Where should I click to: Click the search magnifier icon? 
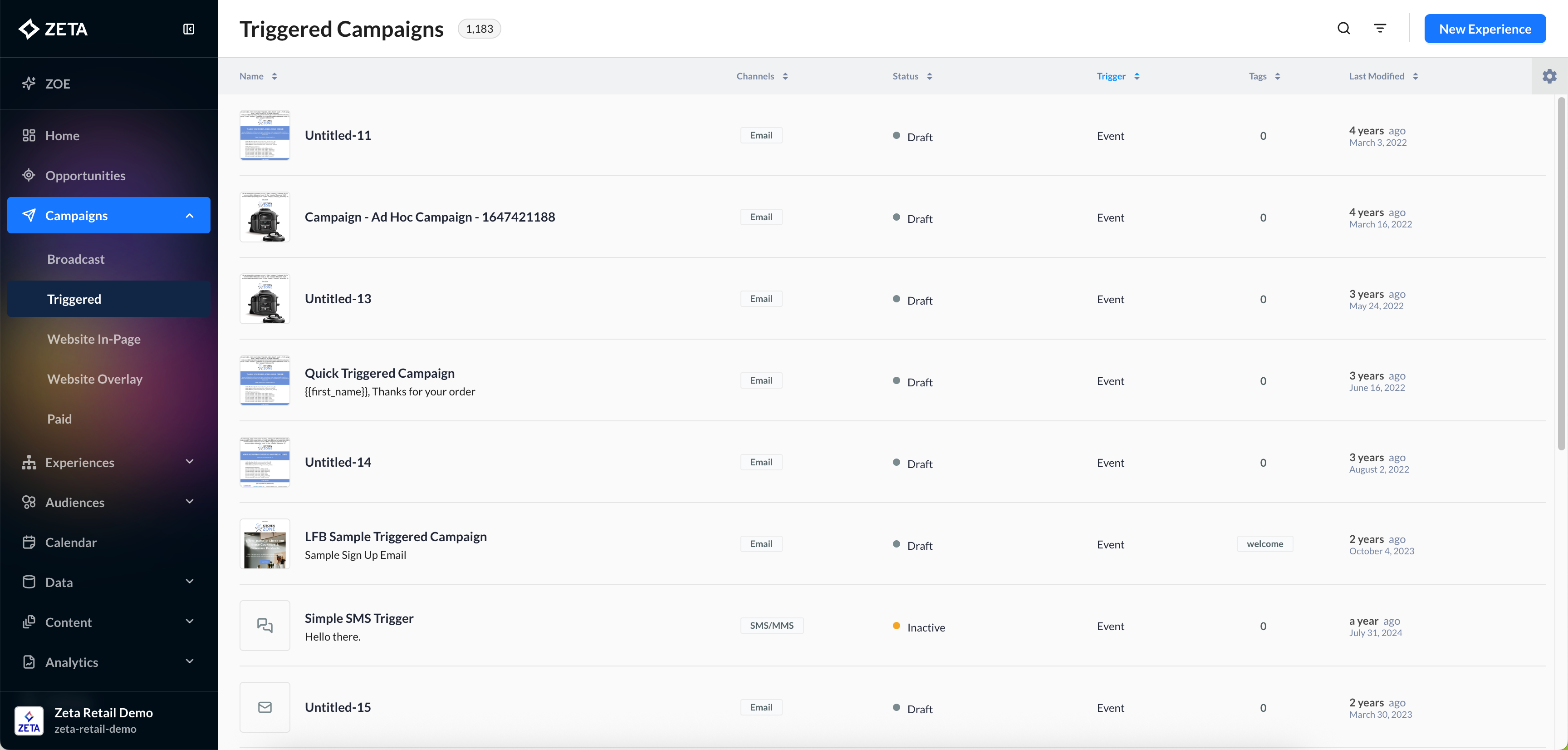pos(1343,29)
